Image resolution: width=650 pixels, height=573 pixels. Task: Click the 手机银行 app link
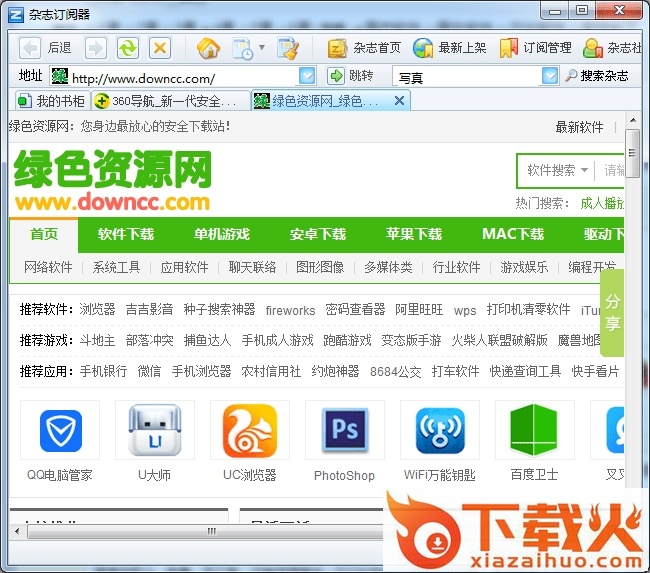(x=103, y=371)
